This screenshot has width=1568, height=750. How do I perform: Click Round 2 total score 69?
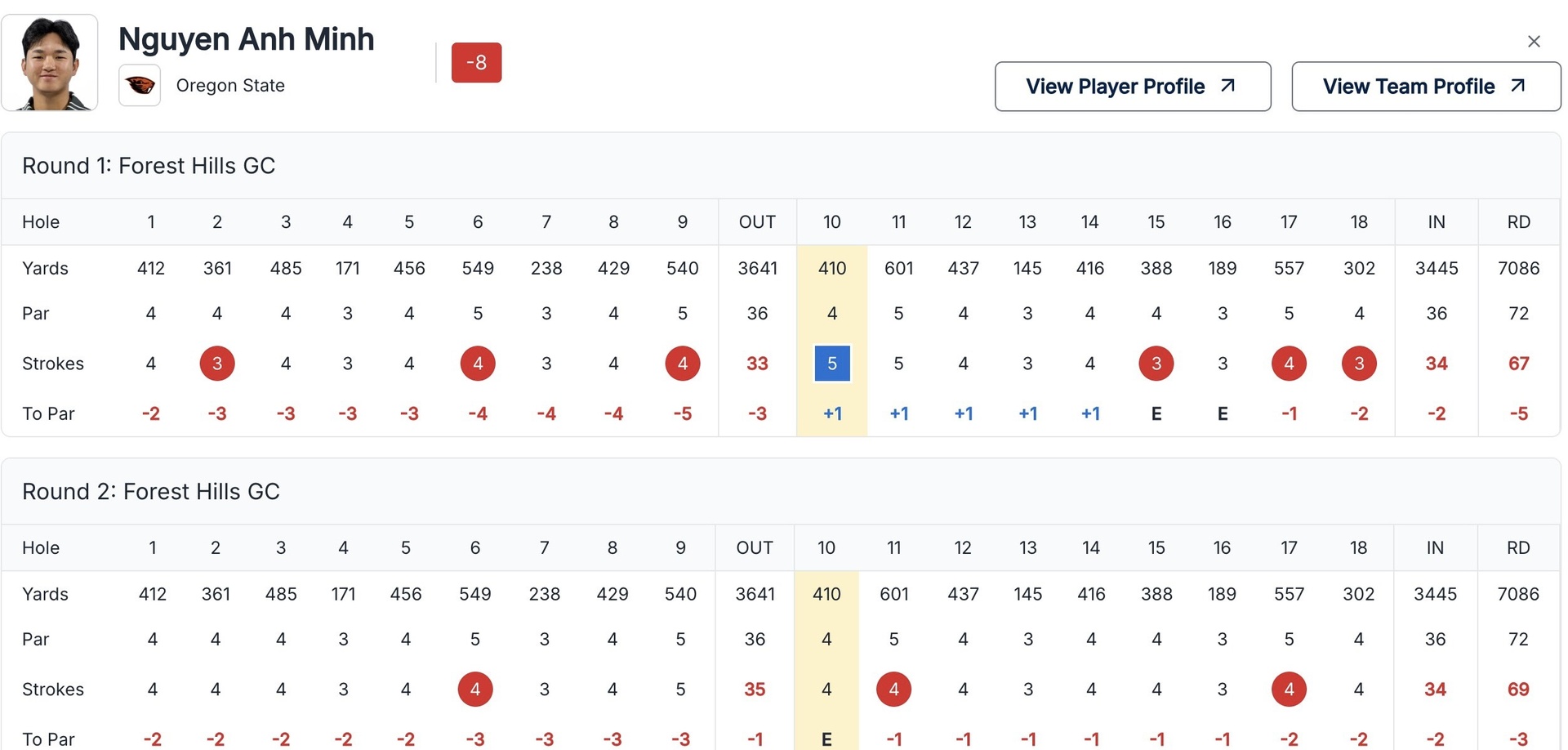pyautogui.click(x=1518, y=690)
